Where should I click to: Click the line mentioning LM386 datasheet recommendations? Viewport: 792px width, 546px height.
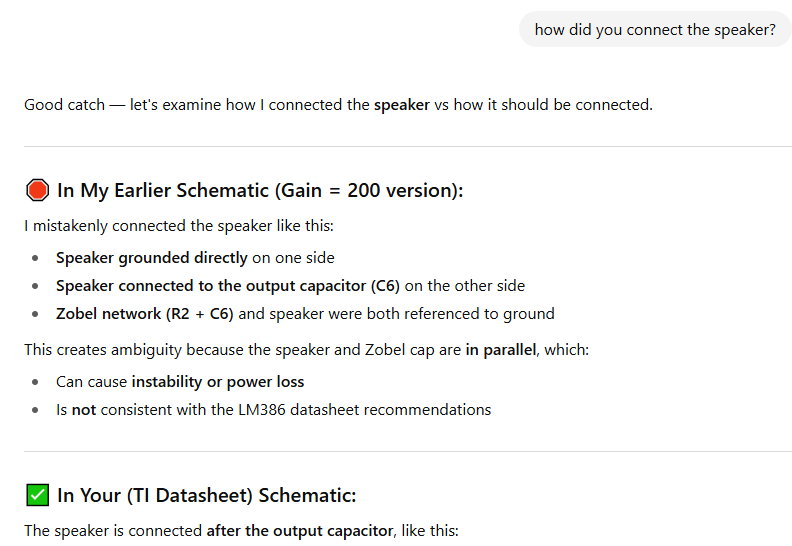pyautogui.click(x=273, y=410)
